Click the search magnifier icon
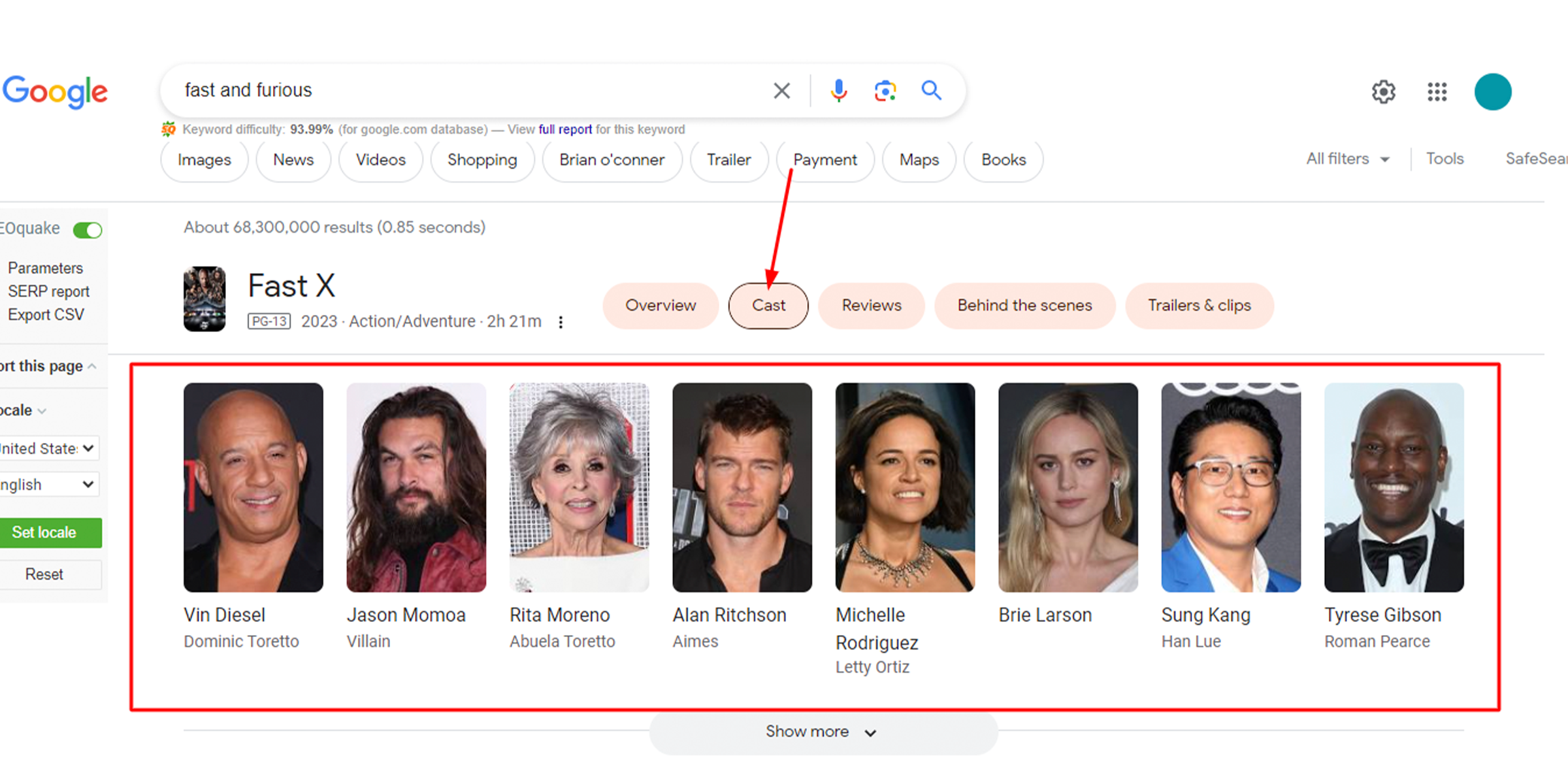 [930, 89]
